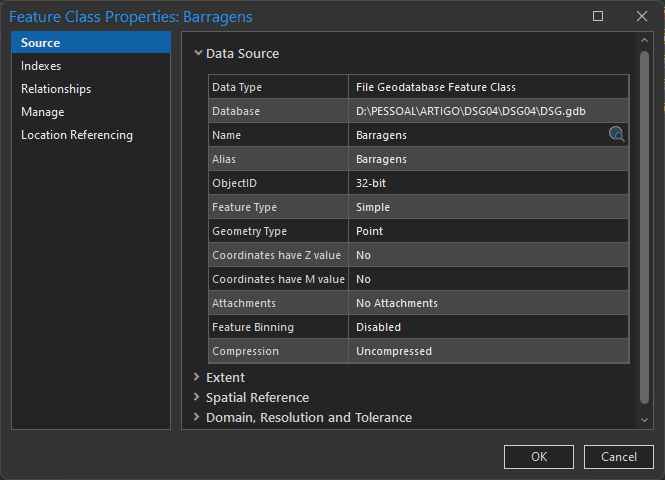Expand the Spatial Reference section
This screenshot has width=665, height=480.
(x=197, y=398)
